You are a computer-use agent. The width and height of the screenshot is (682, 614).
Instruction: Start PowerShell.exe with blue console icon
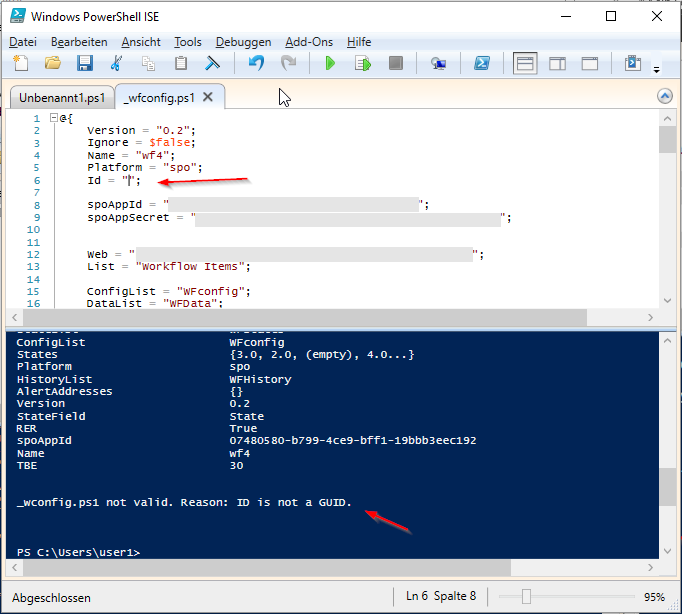point(482,63)
